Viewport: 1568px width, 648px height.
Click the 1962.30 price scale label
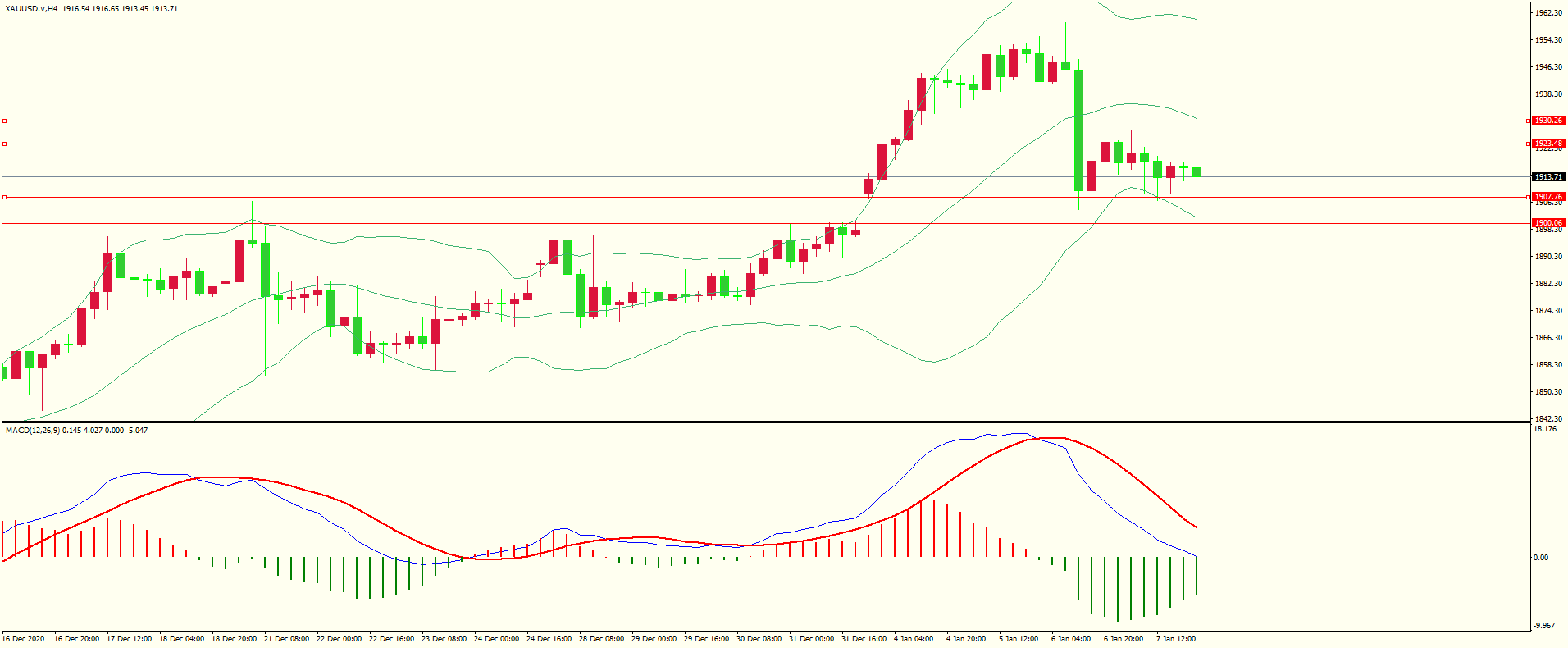pyautogui.click(x=1548, y=13)
